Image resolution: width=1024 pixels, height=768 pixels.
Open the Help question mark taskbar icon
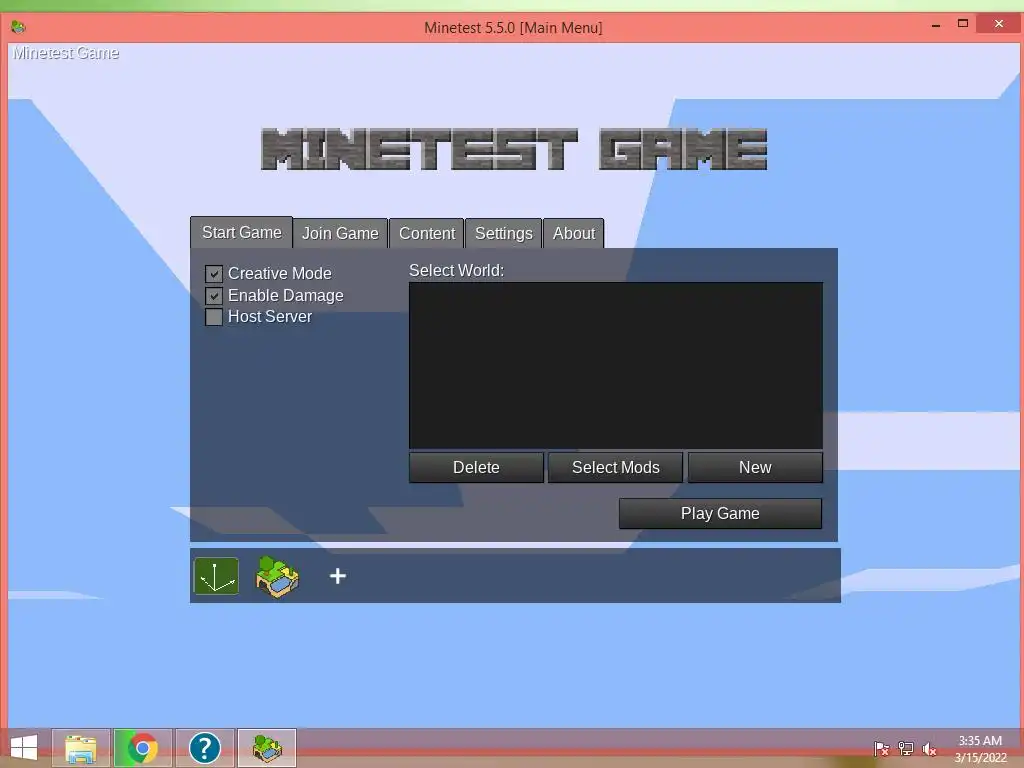(204, 748)
